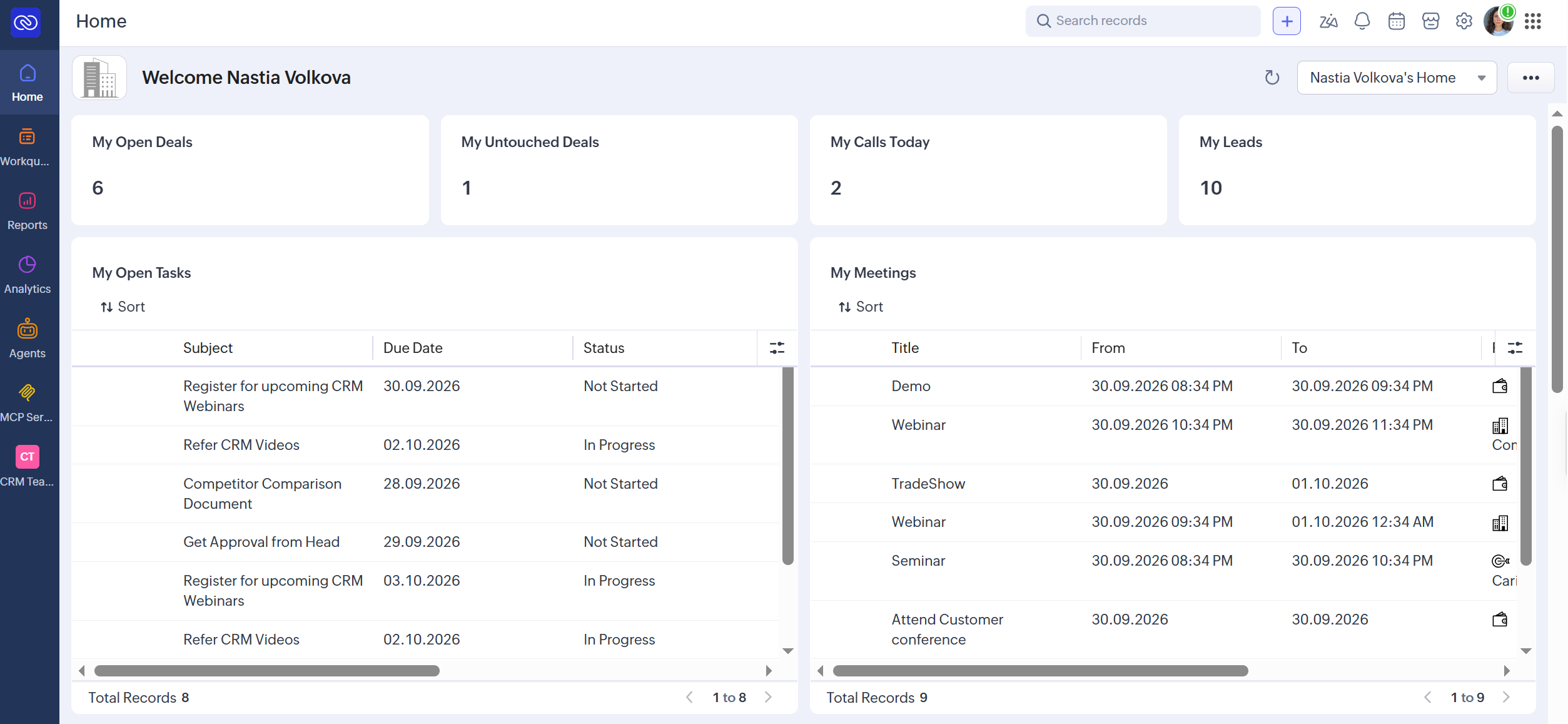
Task: Open the notifications bell
Action: click(x=1362, y=21)
